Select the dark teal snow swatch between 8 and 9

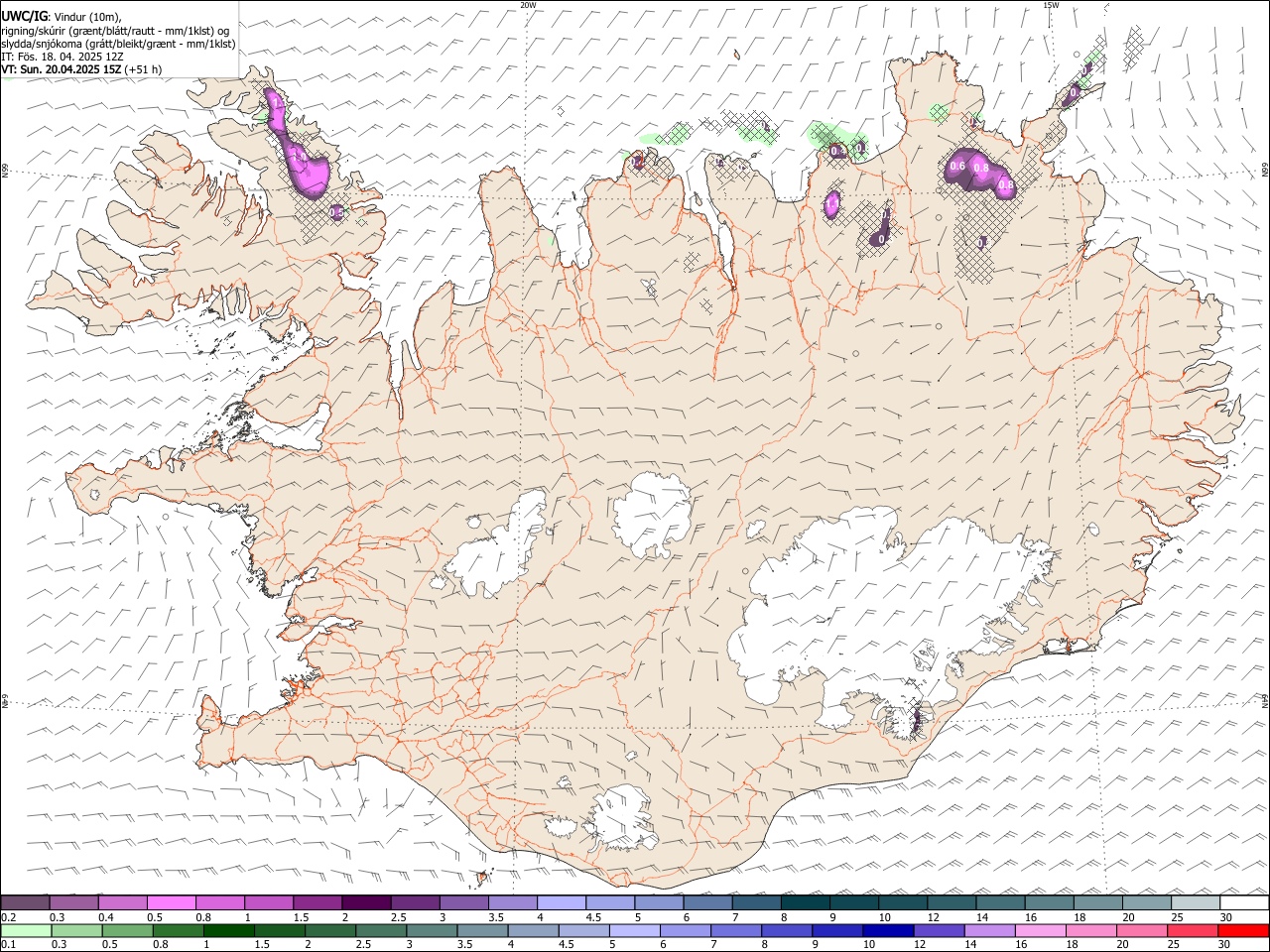(x=805, y=903)
